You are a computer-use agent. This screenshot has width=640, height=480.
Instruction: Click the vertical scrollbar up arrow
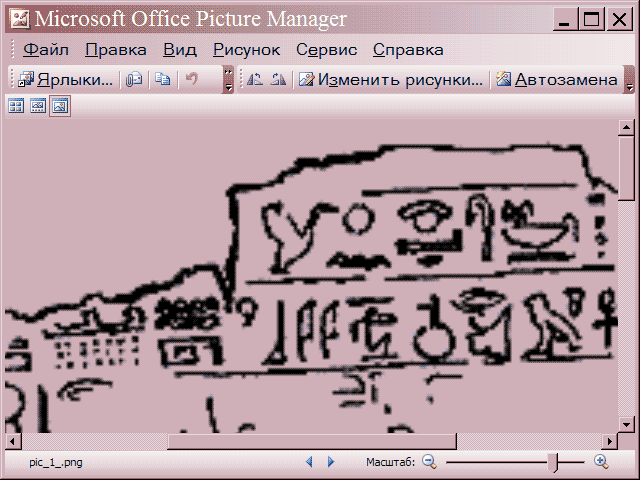(x=626, y=128)
